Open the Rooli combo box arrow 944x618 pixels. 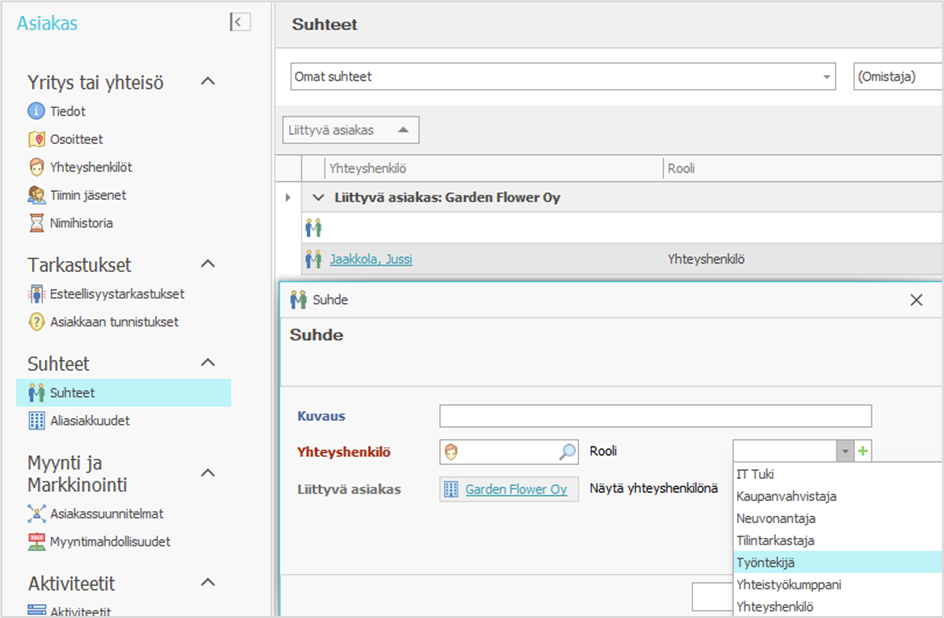pos(845,452)
